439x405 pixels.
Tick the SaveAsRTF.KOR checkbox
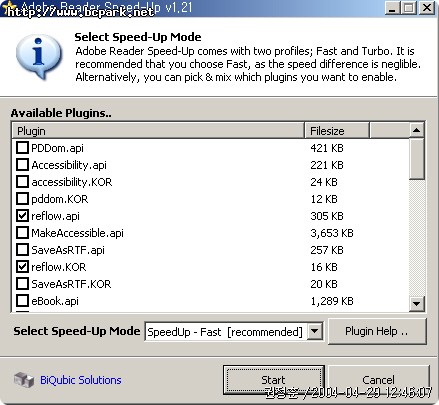tap(22, 284)
